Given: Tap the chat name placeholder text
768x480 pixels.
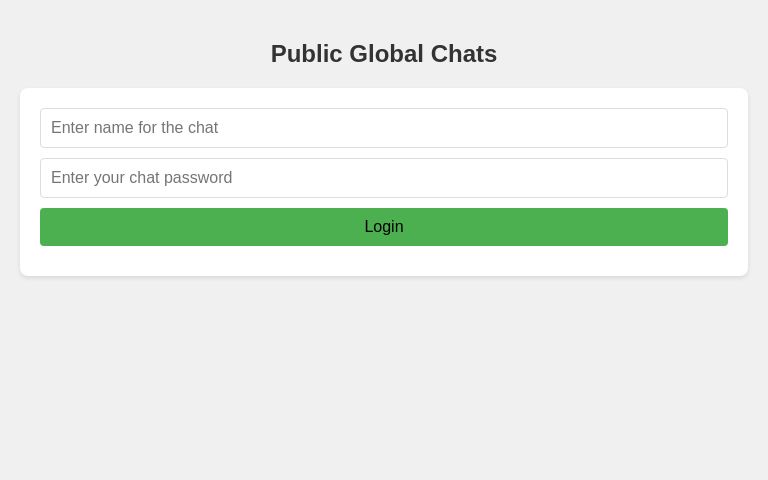Looking at the screenshot, I should [135, 128].
